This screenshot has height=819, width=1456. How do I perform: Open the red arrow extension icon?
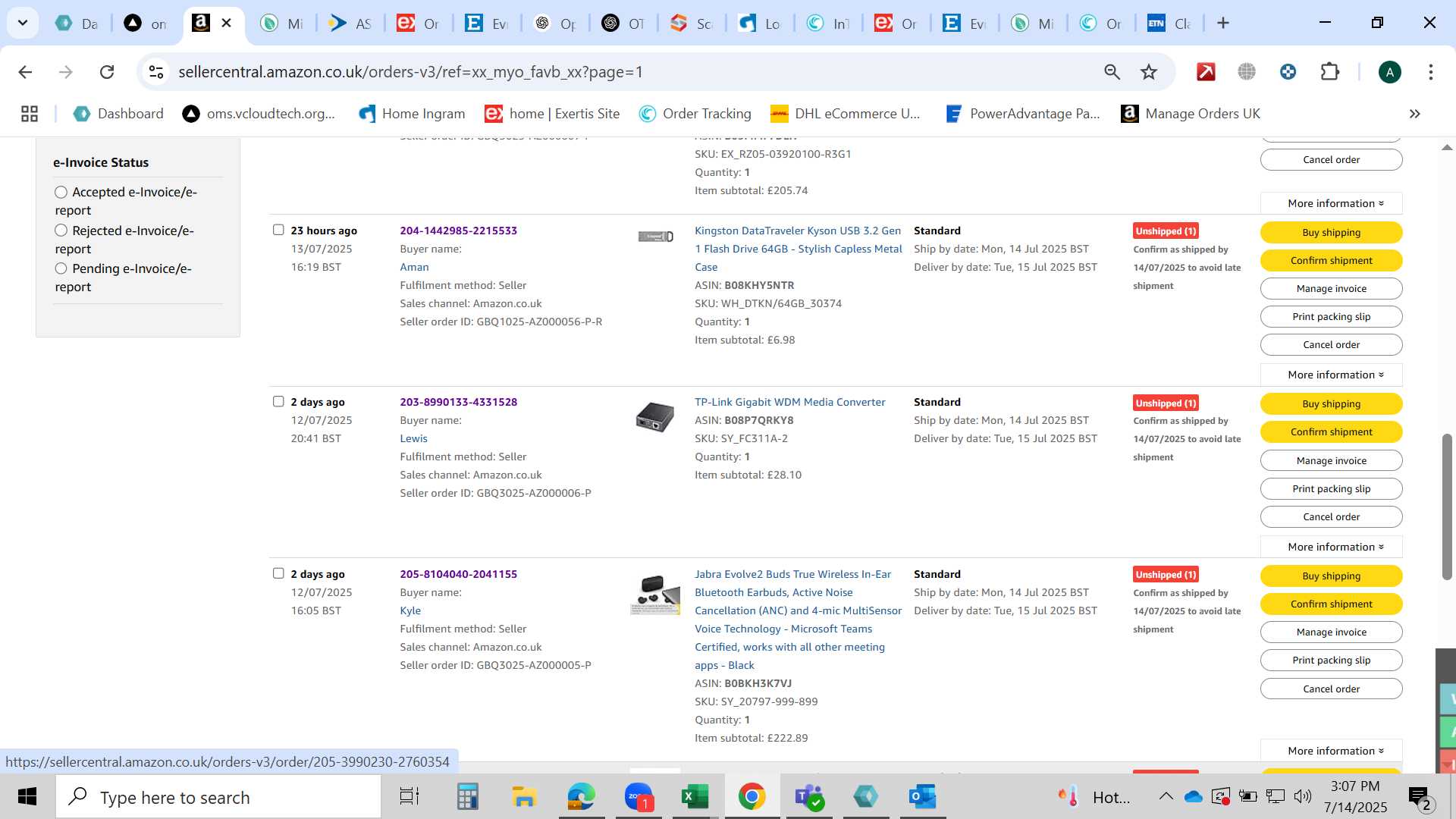[x=1206, y=72]
